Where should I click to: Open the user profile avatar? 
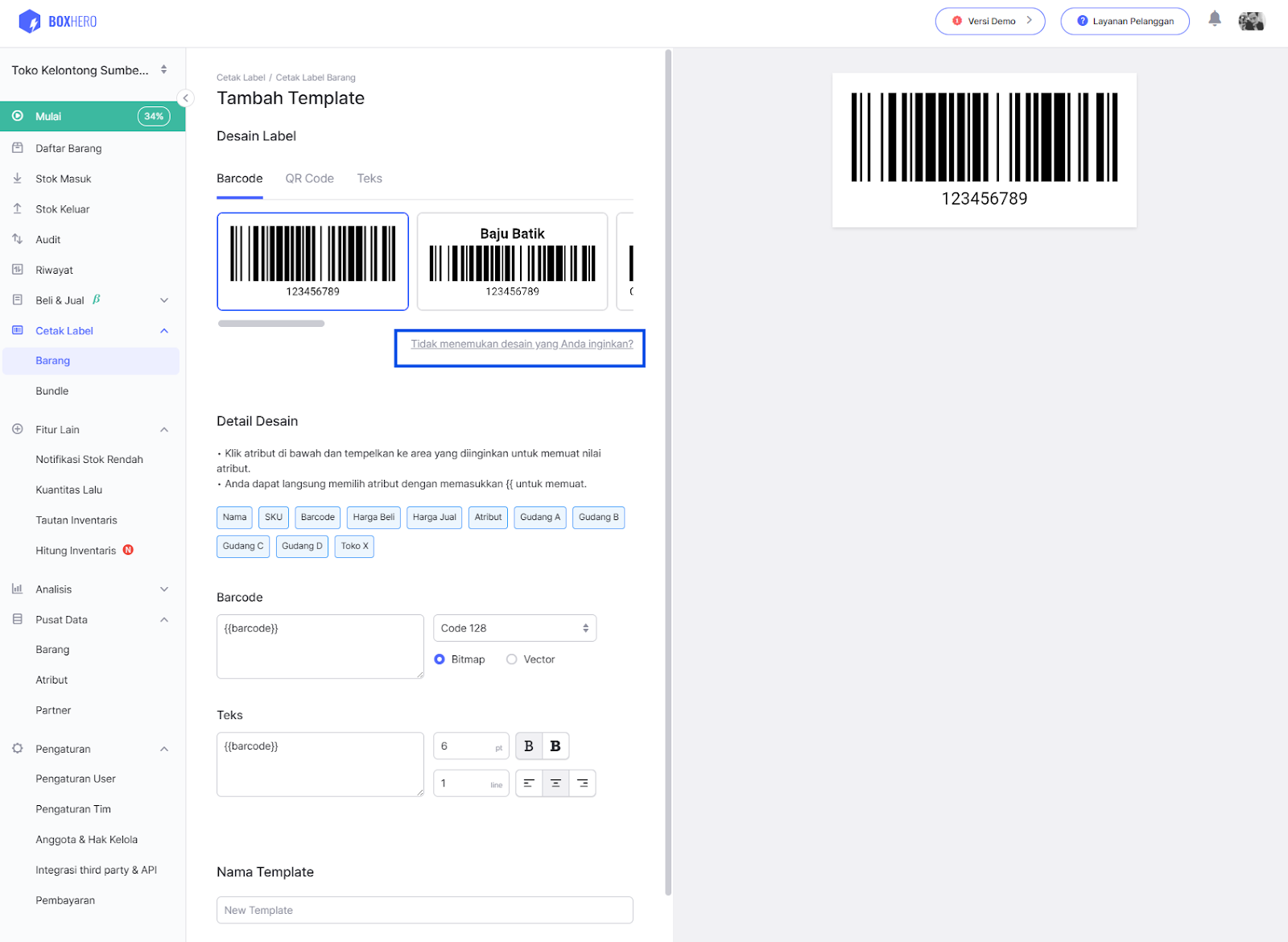click(1252, 21)
